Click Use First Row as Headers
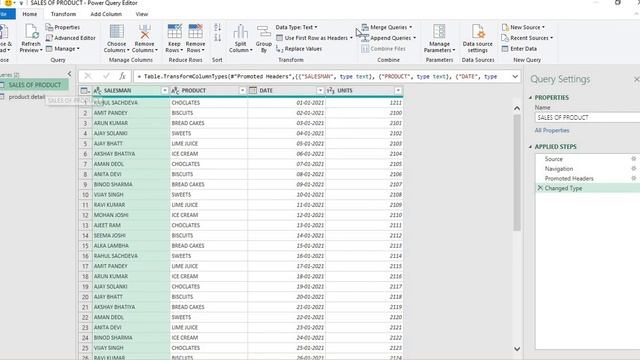This screenshot has height=360, width=640. click(x=314, y=38)
